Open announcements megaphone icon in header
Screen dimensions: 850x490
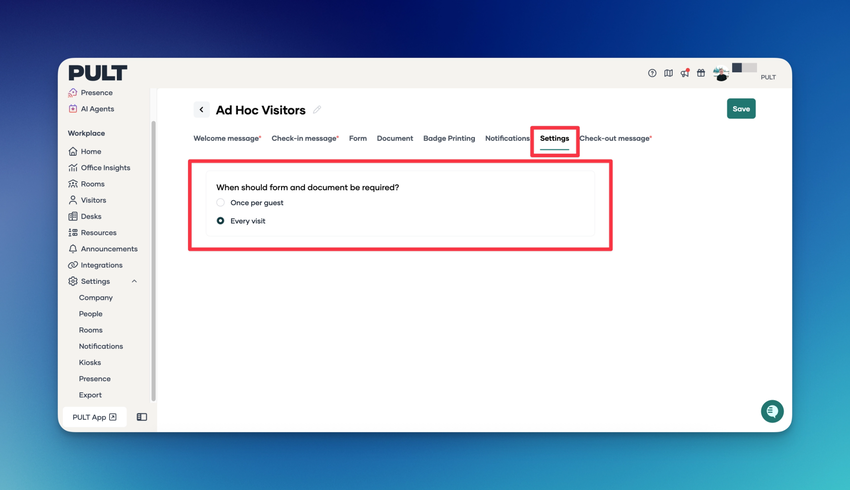pyautogui.click(x=684, y=73)
